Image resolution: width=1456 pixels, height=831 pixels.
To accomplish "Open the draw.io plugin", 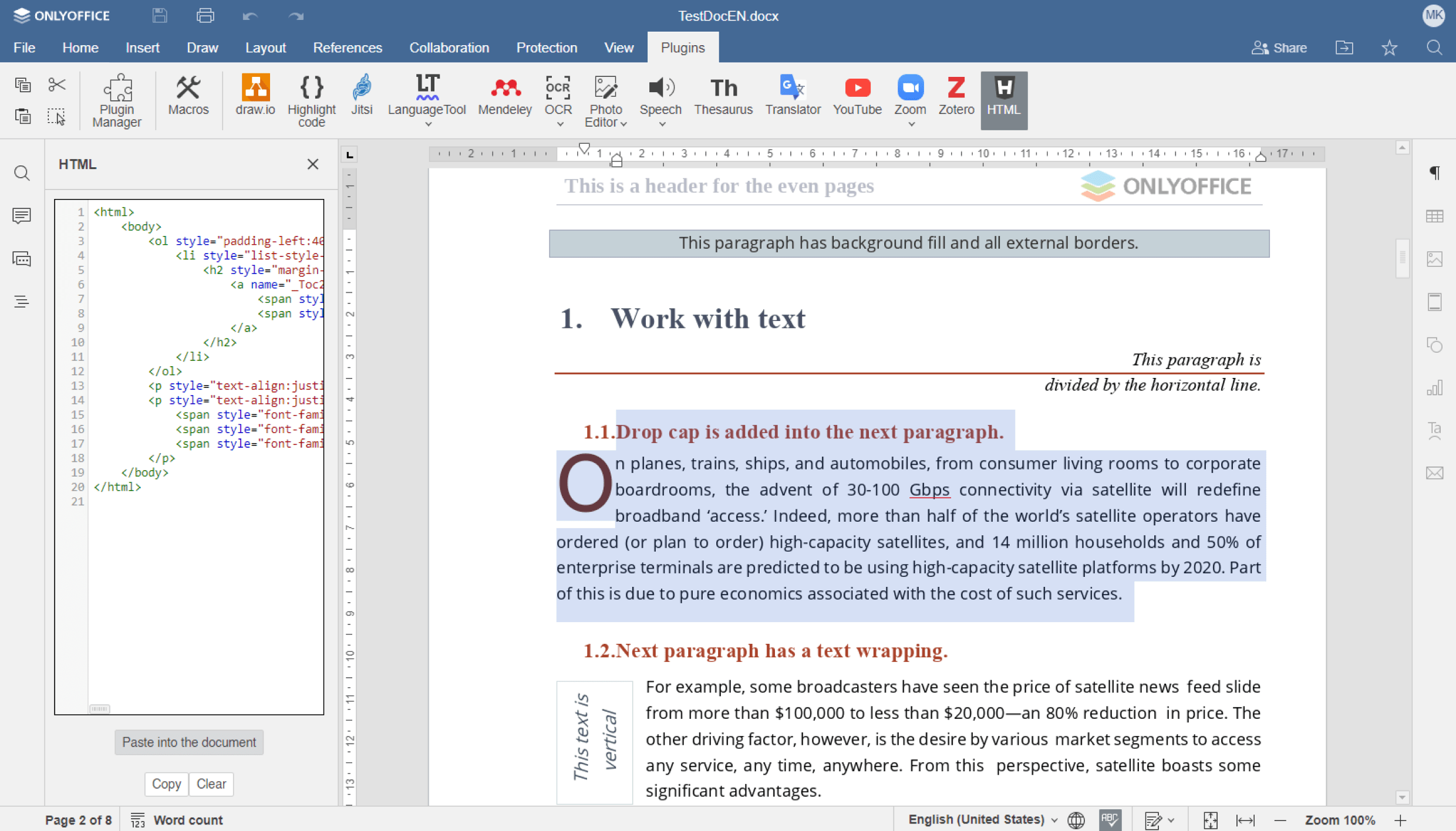I will 255,96.
